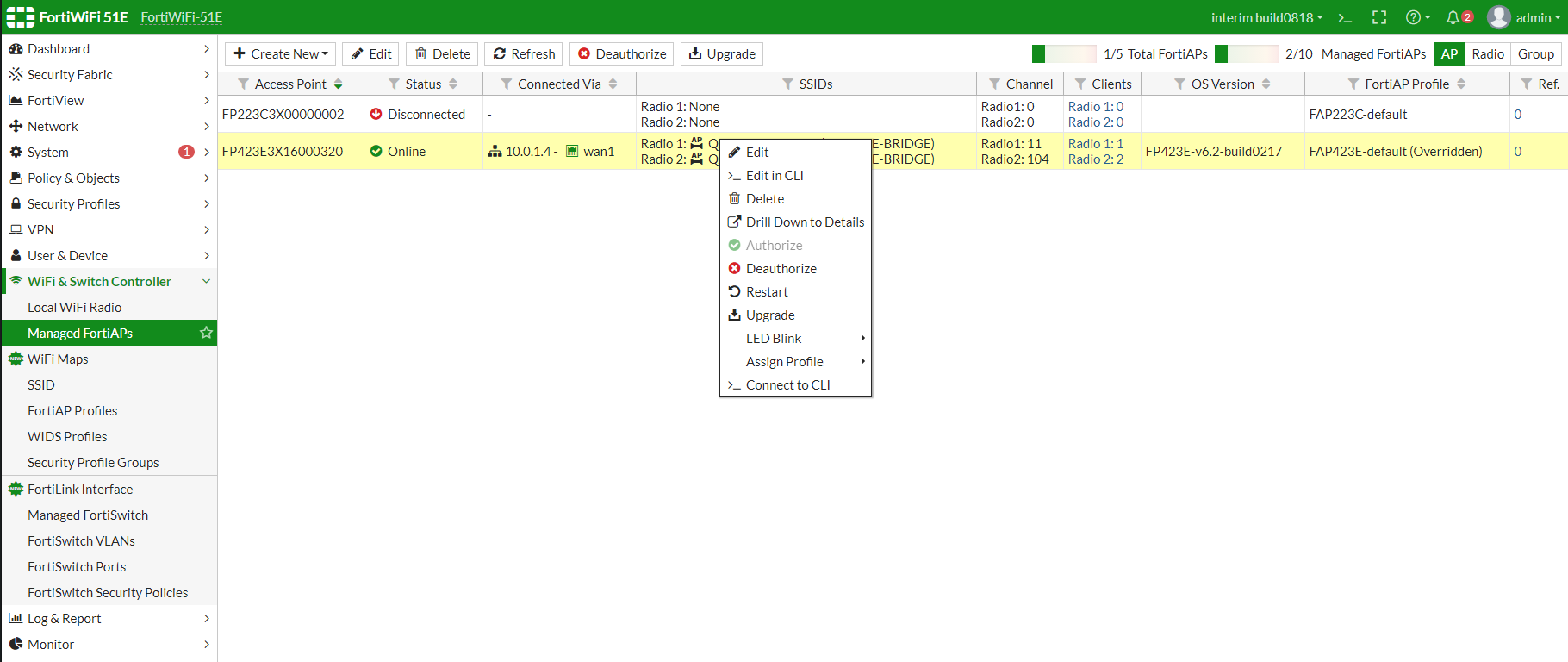Filter the FortiAP Profile column
The image size is (1568, 662).
point(1353,84)
